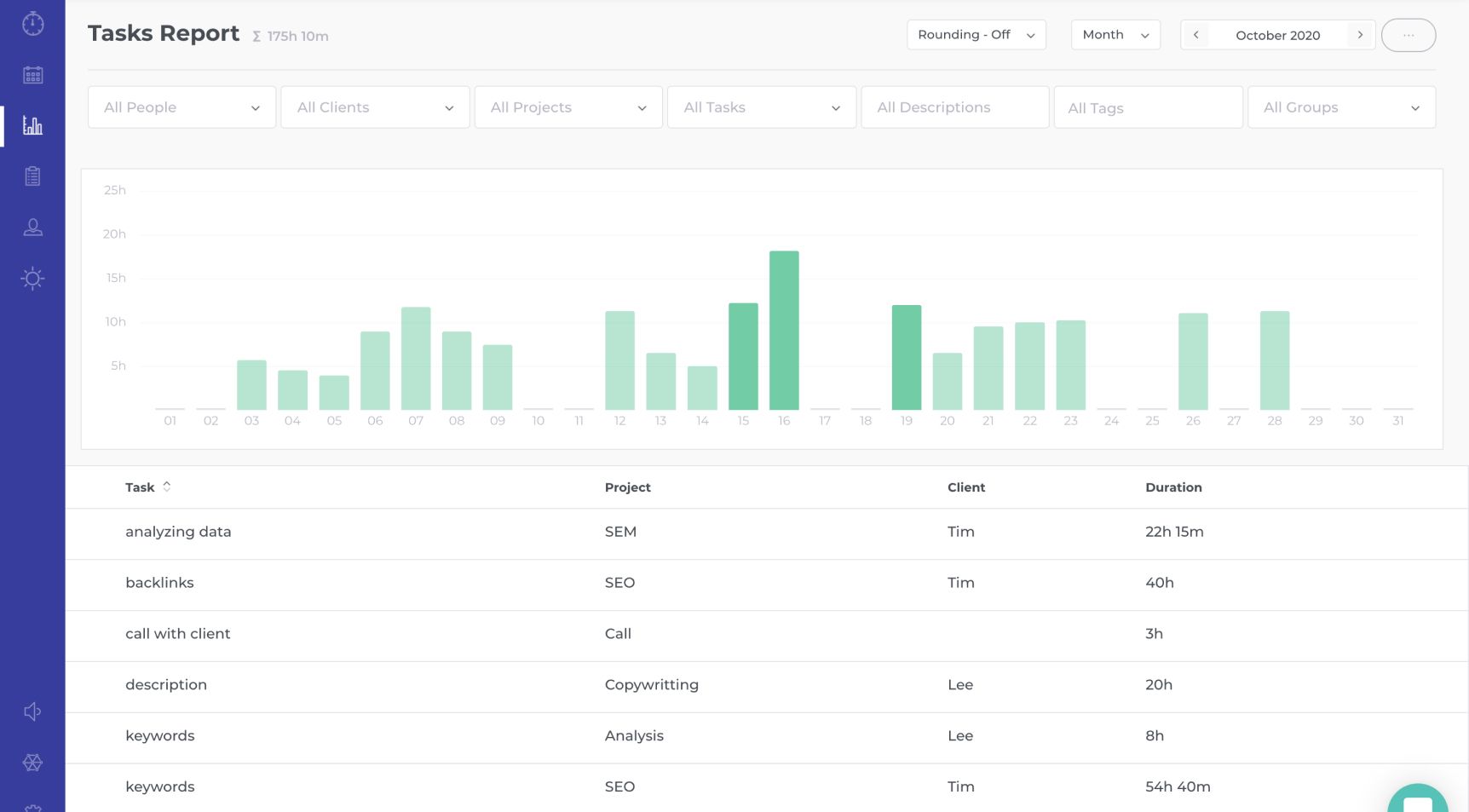Click the All Tags input field
This screenshot has height=812, width=1469.
tap(1148, 107)
